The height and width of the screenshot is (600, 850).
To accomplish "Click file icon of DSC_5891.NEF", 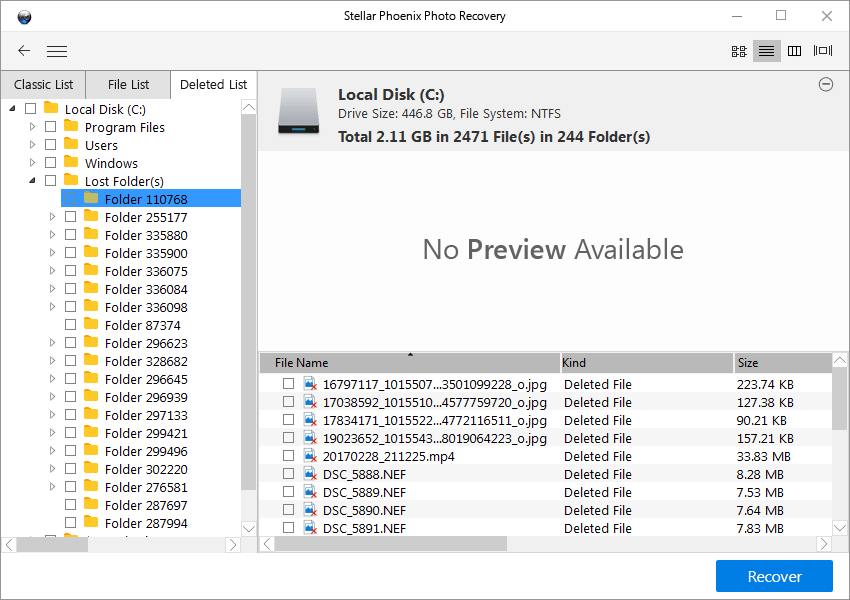I will pyautogui.click(x=310, y=528).
